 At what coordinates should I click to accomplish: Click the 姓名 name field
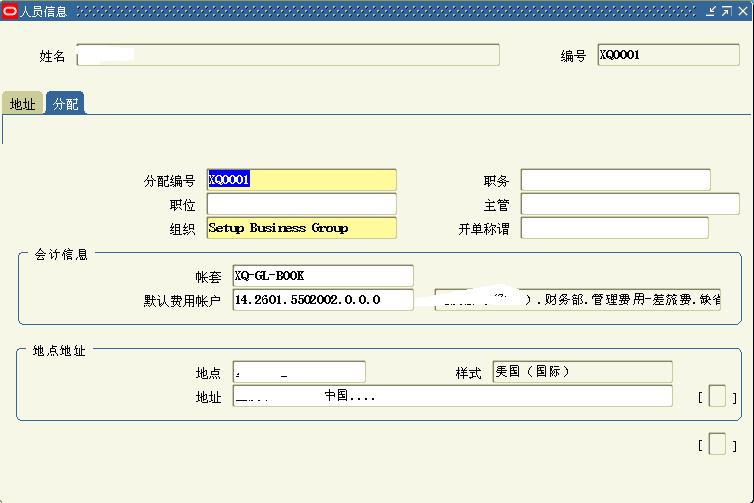(288, 55)
